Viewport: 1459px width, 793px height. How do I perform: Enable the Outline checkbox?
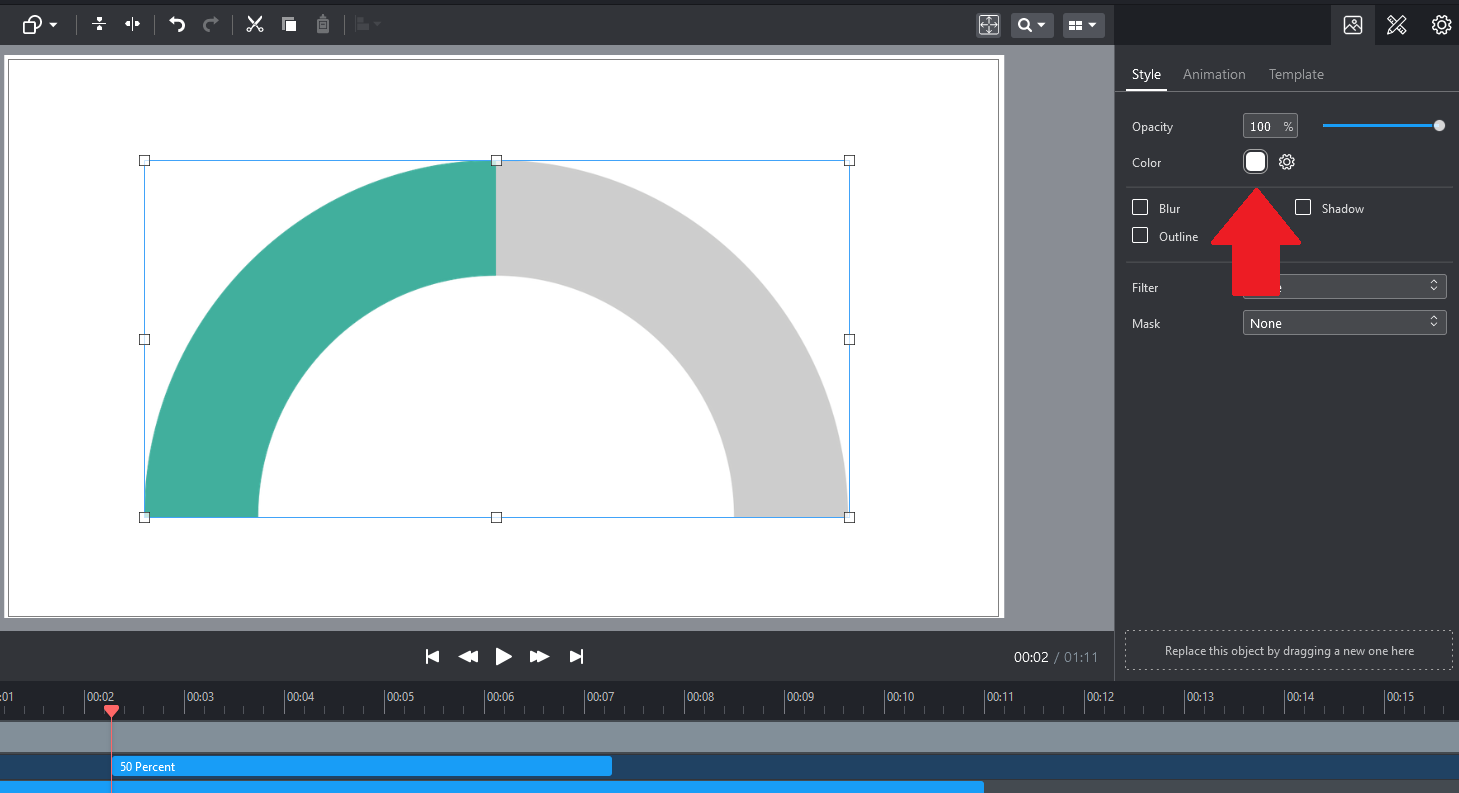click(x=1140, y=235)
